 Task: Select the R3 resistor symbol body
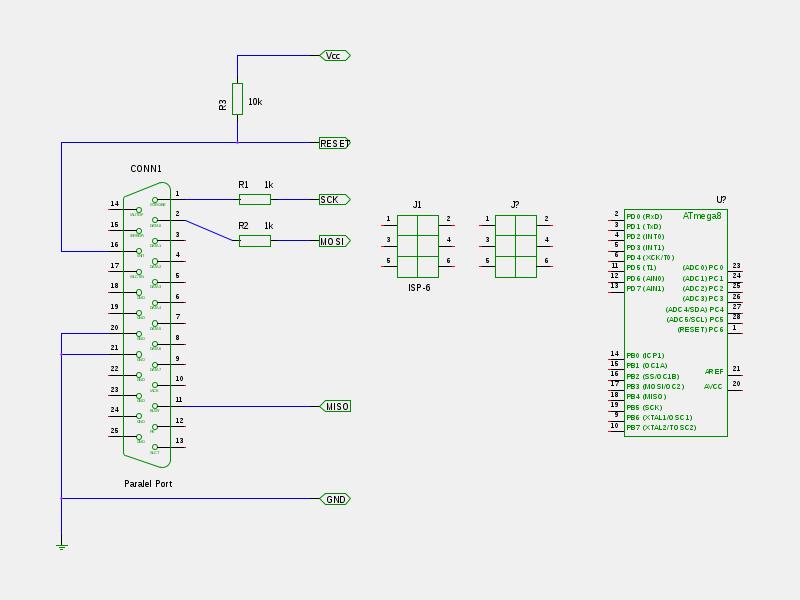[237, 99]
